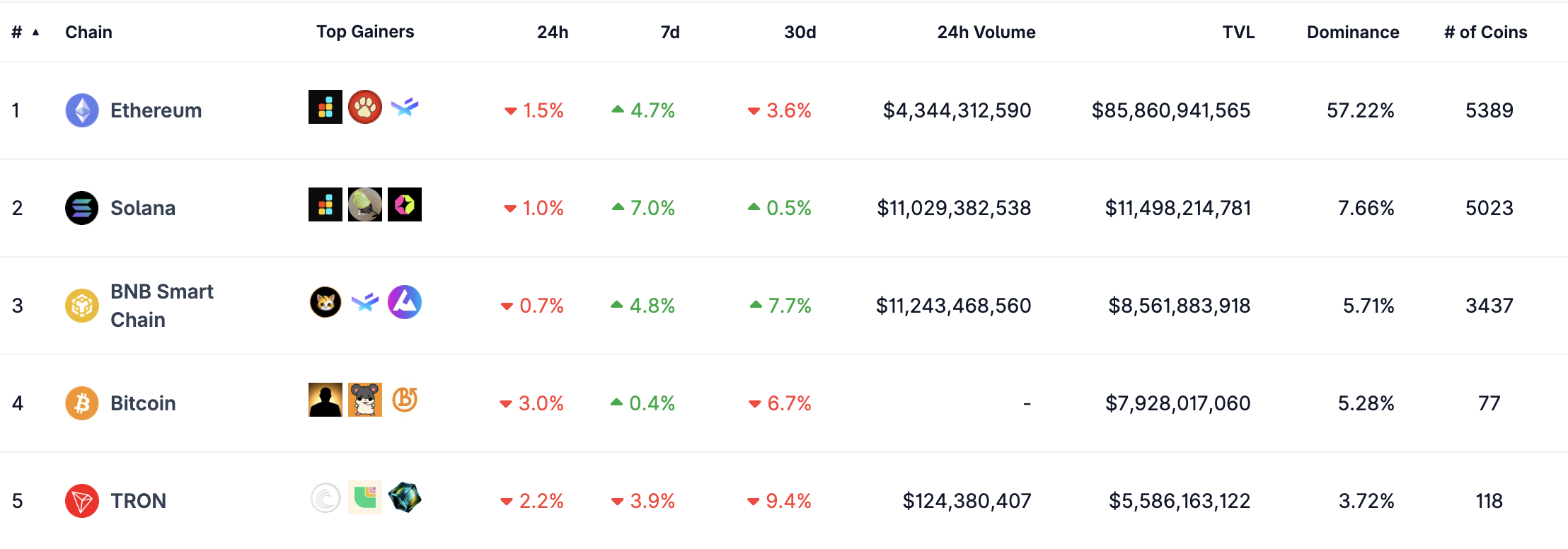Click the Solana chain logo
The width and height of the screenshot is (1568, 549).
[81, 208]
